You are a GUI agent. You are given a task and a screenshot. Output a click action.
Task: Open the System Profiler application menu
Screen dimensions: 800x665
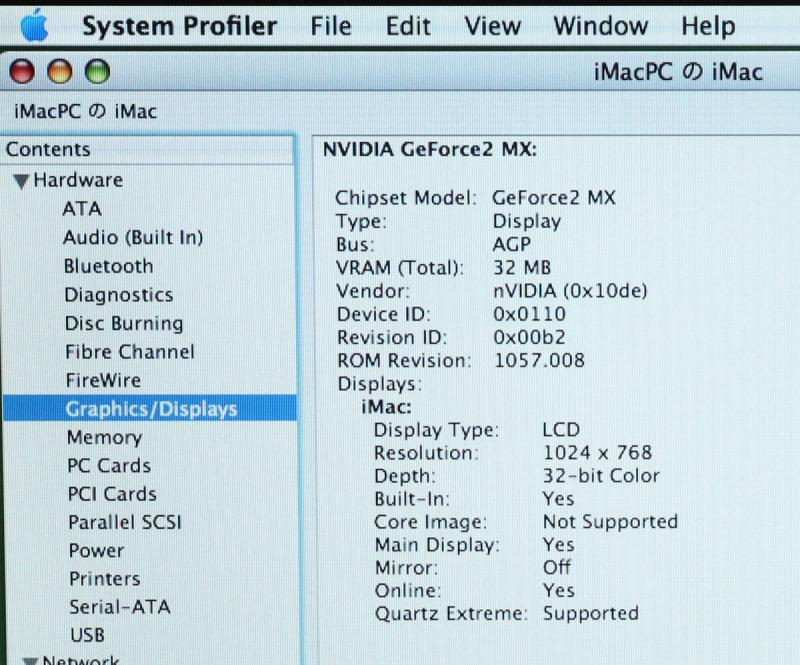(x=180, y=26)
